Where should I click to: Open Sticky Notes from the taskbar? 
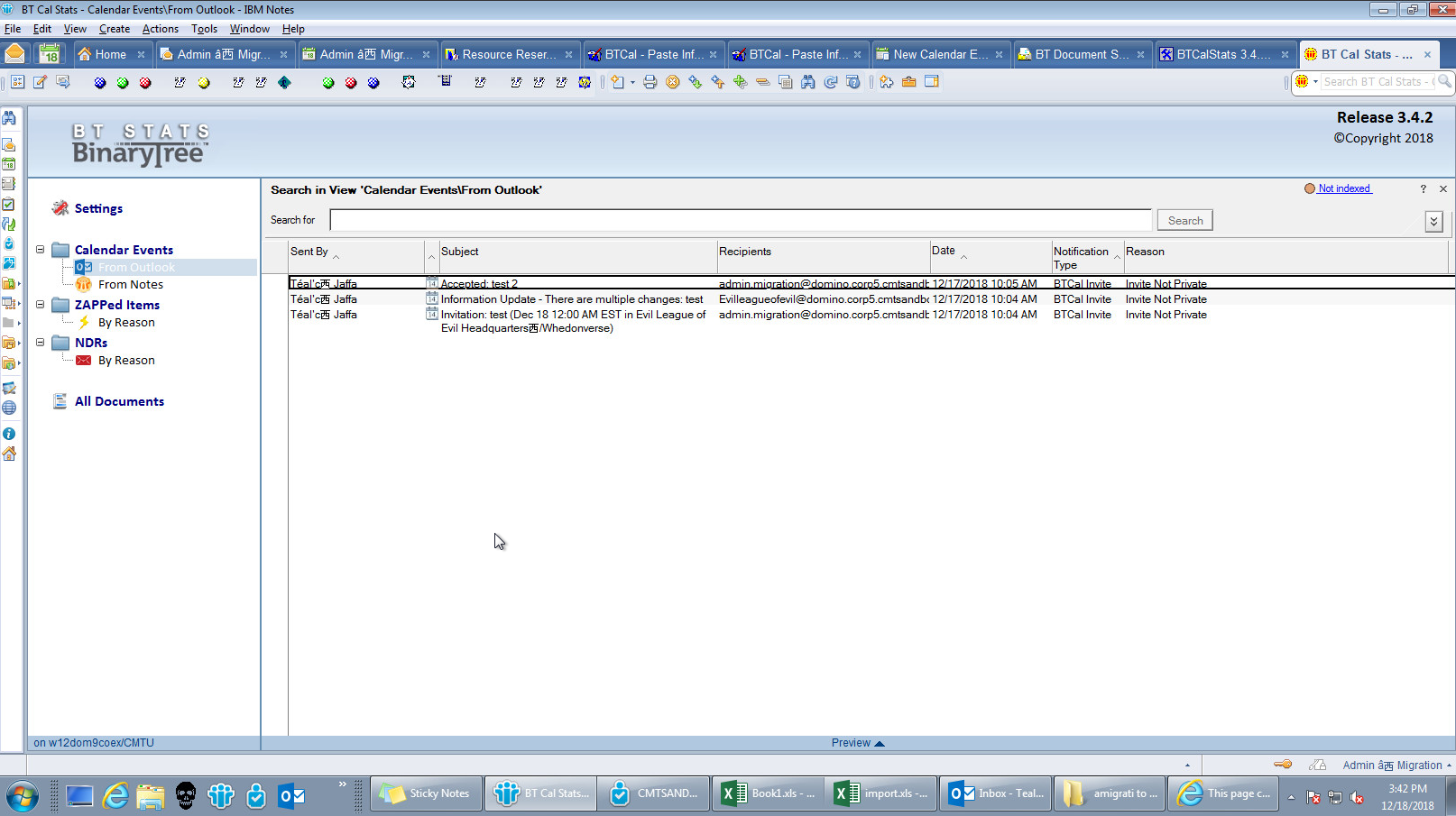(x=427, y=793)
